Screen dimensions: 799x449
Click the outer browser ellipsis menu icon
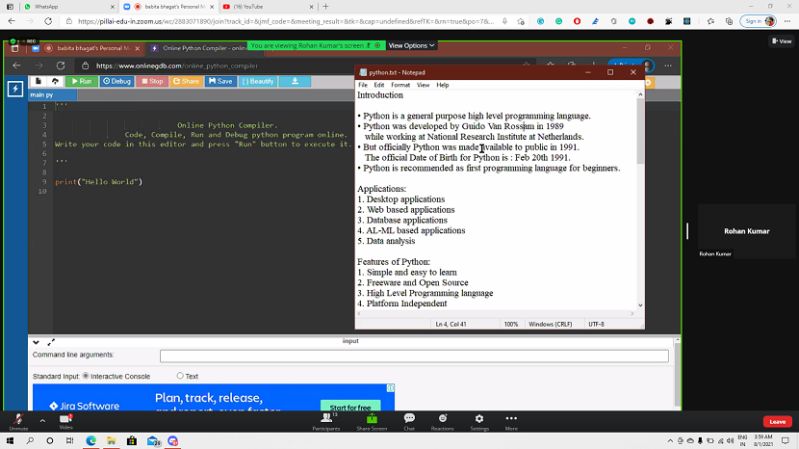(x=788, y=21)
